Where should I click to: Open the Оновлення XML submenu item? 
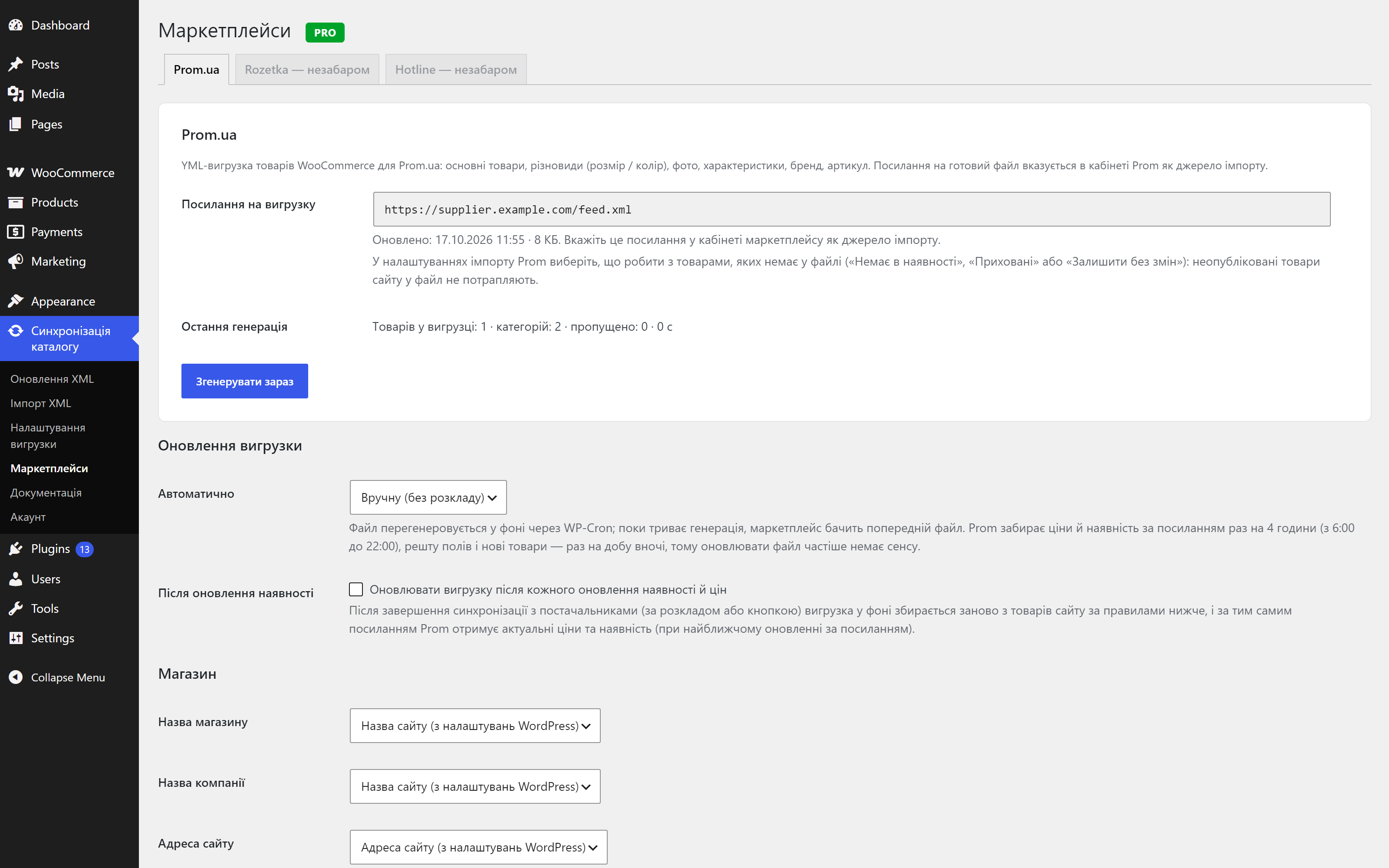coord(52,379)
